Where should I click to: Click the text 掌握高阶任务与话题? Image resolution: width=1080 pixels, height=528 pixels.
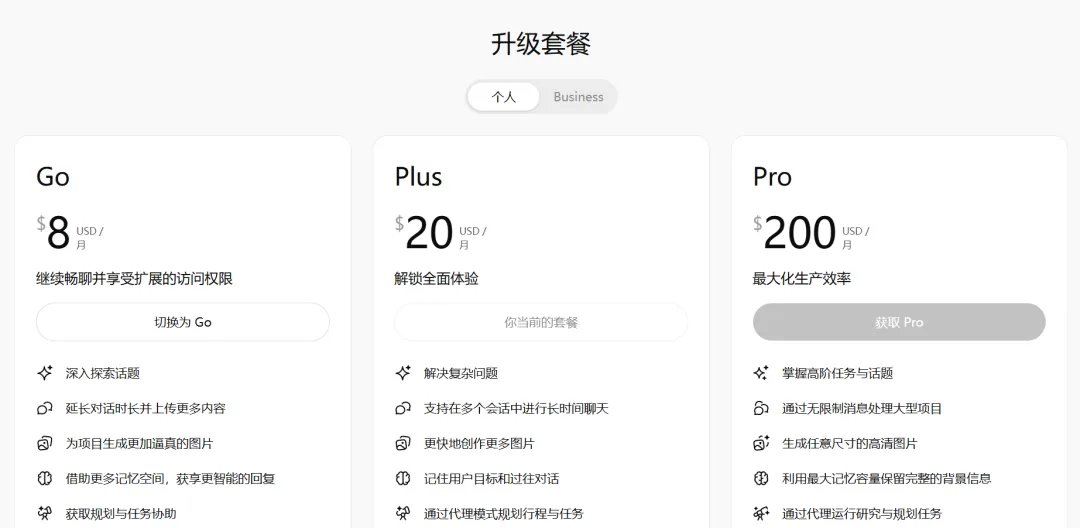838,374
